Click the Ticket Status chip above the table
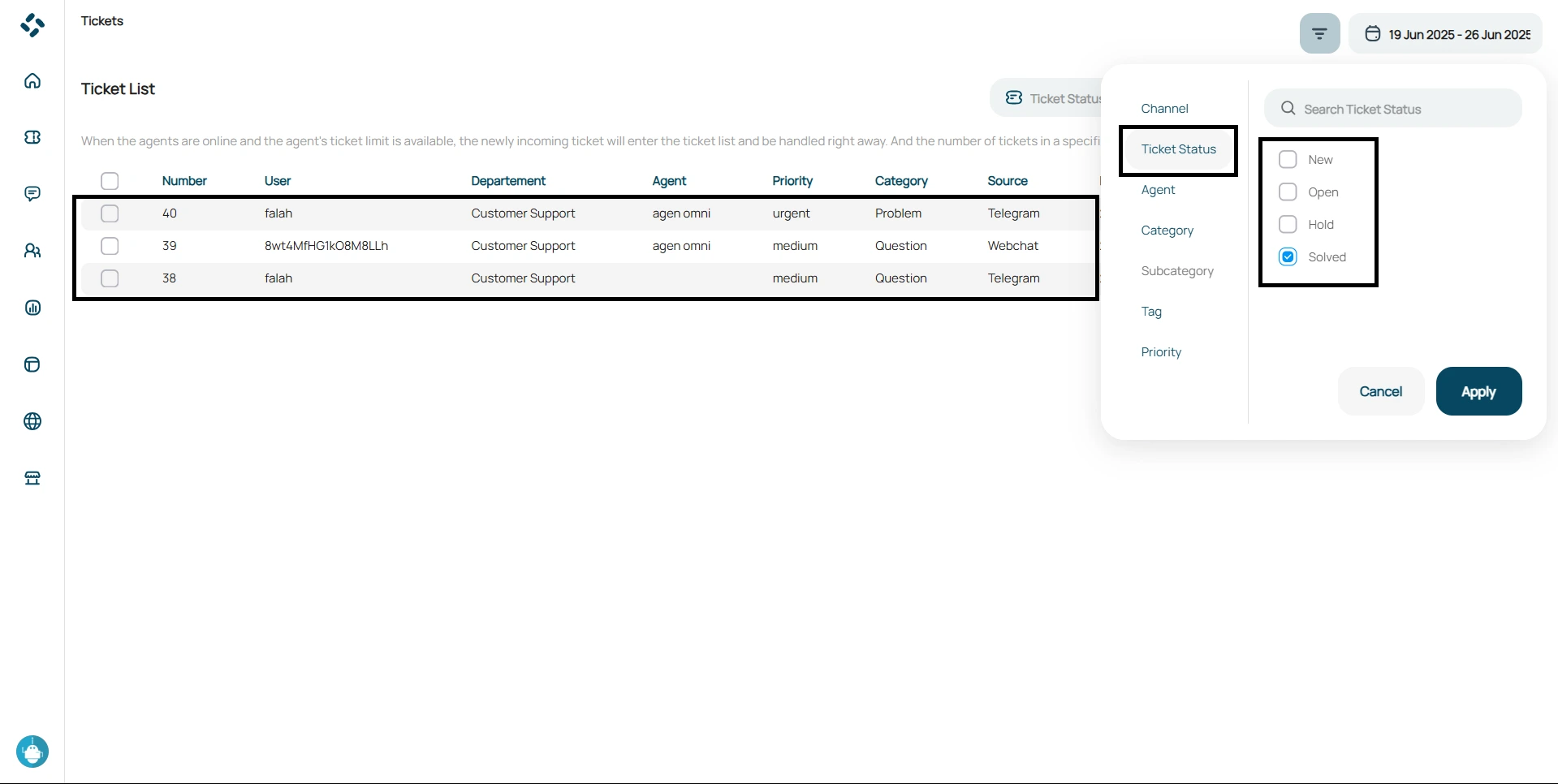The width and height of the screenshot is (1558, 784). [x=1047, y=98]
